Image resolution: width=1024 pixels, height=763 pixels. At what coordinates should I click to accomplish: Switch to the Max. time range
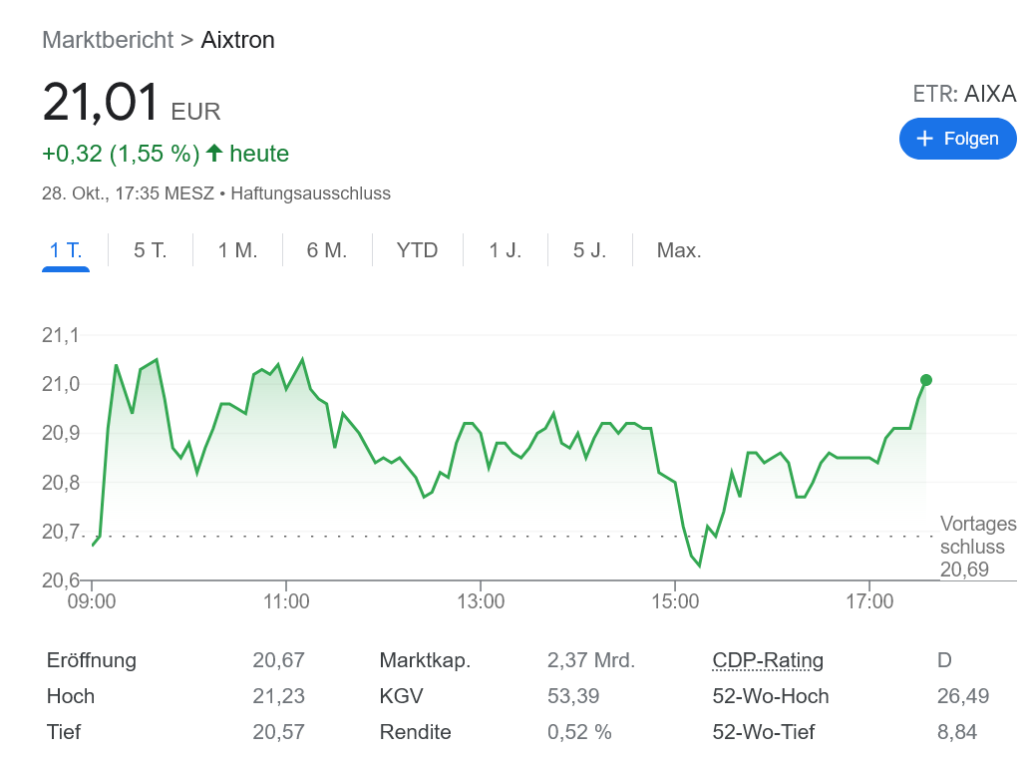click(x=679, y=250)
